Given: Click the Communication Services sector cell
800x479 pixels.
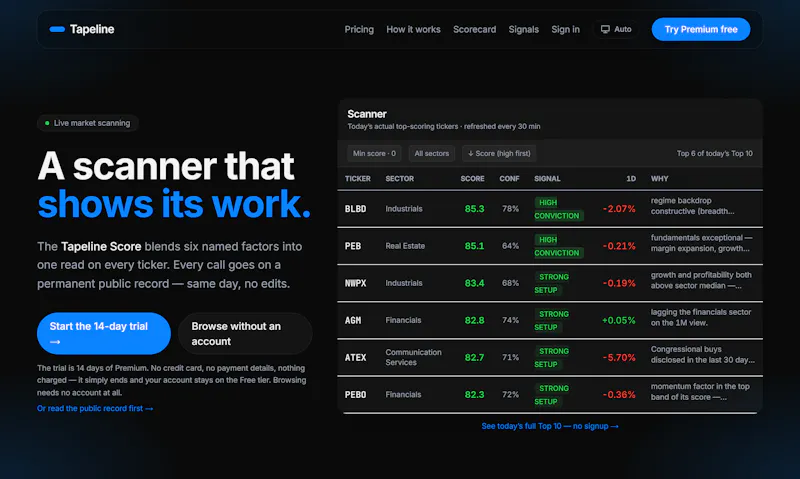Looking at the screenshot, I should point(413,357).
